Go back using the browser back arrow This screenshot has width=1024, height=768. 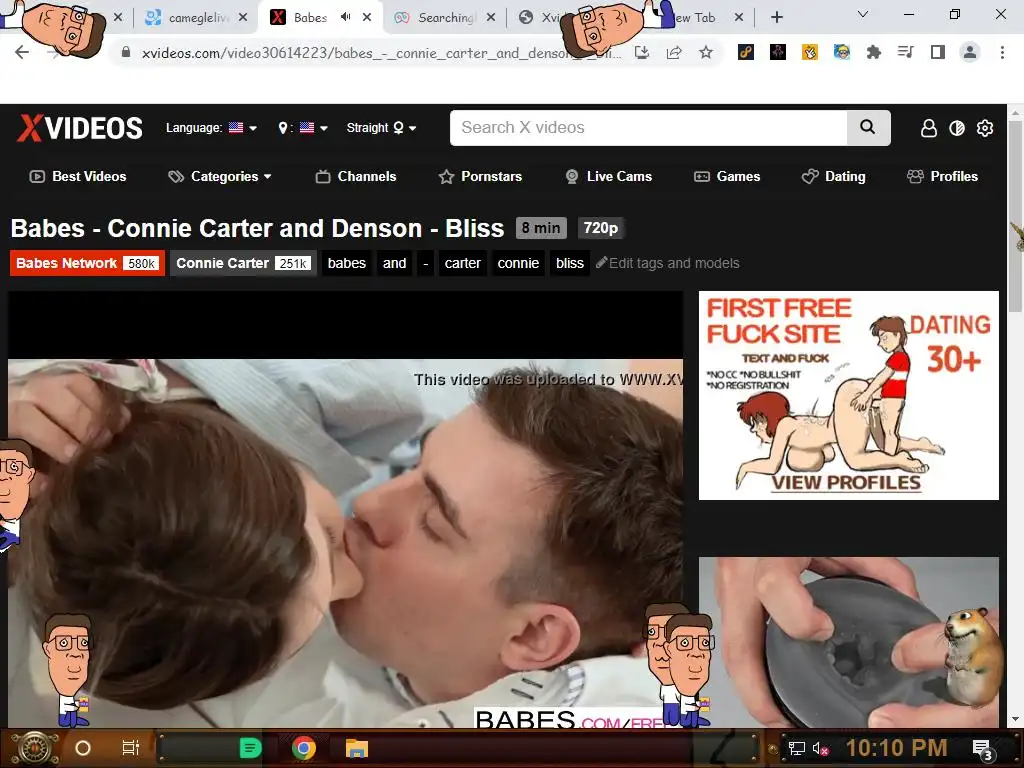pos(22,52)
